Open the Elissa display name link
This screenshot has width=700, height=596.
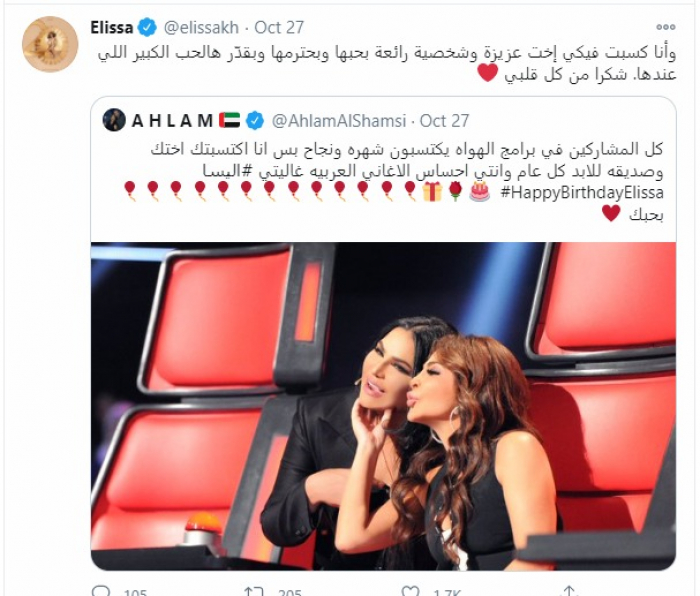[x=112, y=28]
